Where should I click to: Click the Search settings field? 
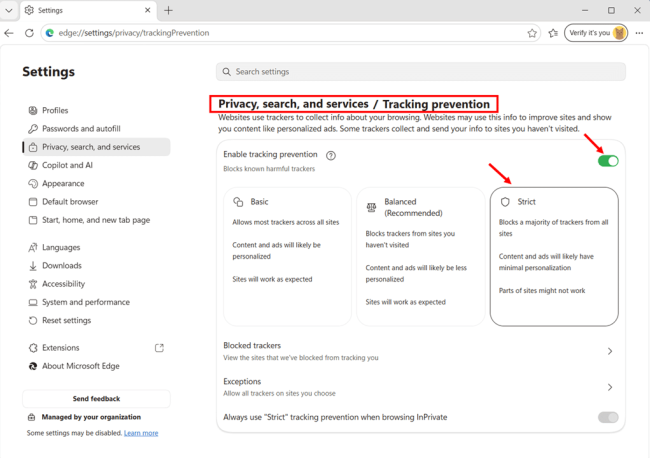(x=421, y=72)
